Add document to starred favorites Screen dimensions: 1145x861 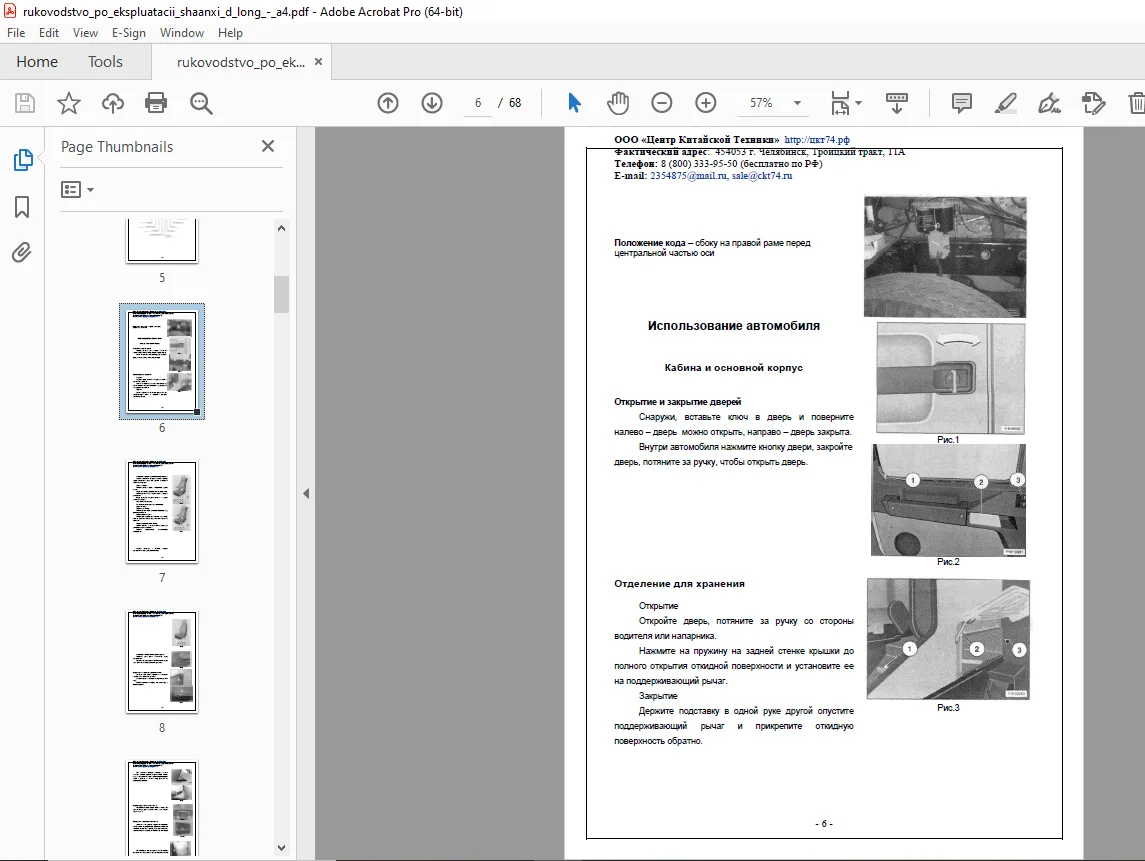coord(69,103)
